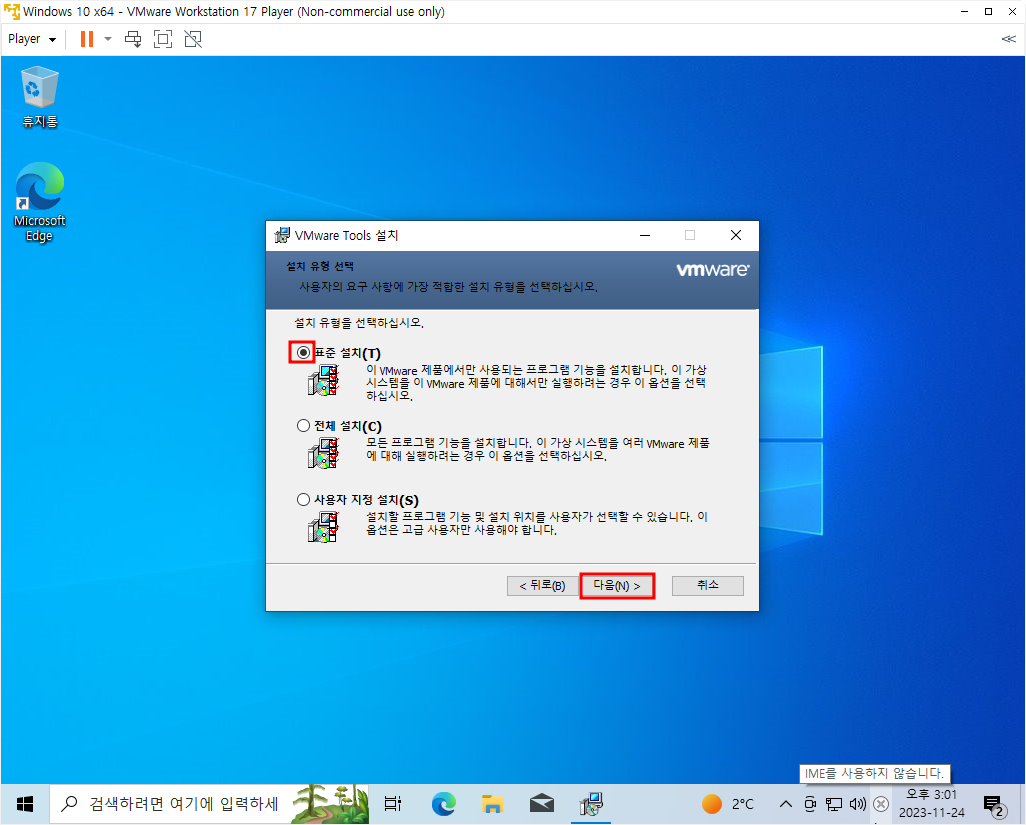Viewport: 1026px width, 825px height.
Task: Click the IME disabled indicator icon
Action: (x=881, y=804)
